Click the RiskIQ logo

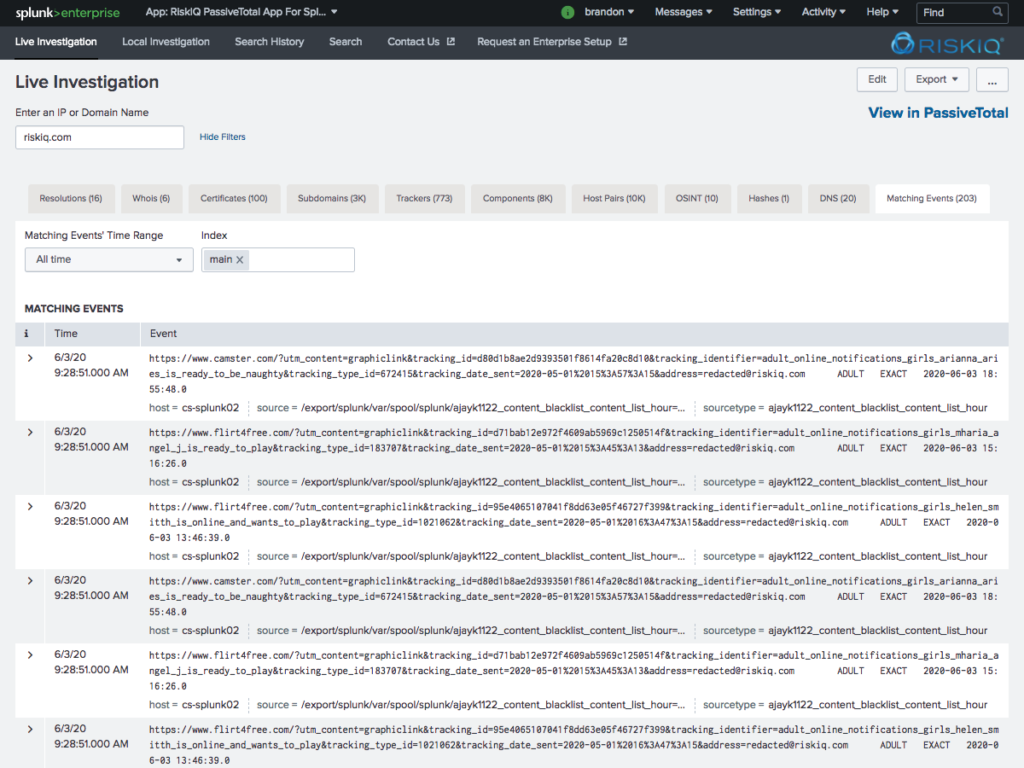tap(947, 44)
